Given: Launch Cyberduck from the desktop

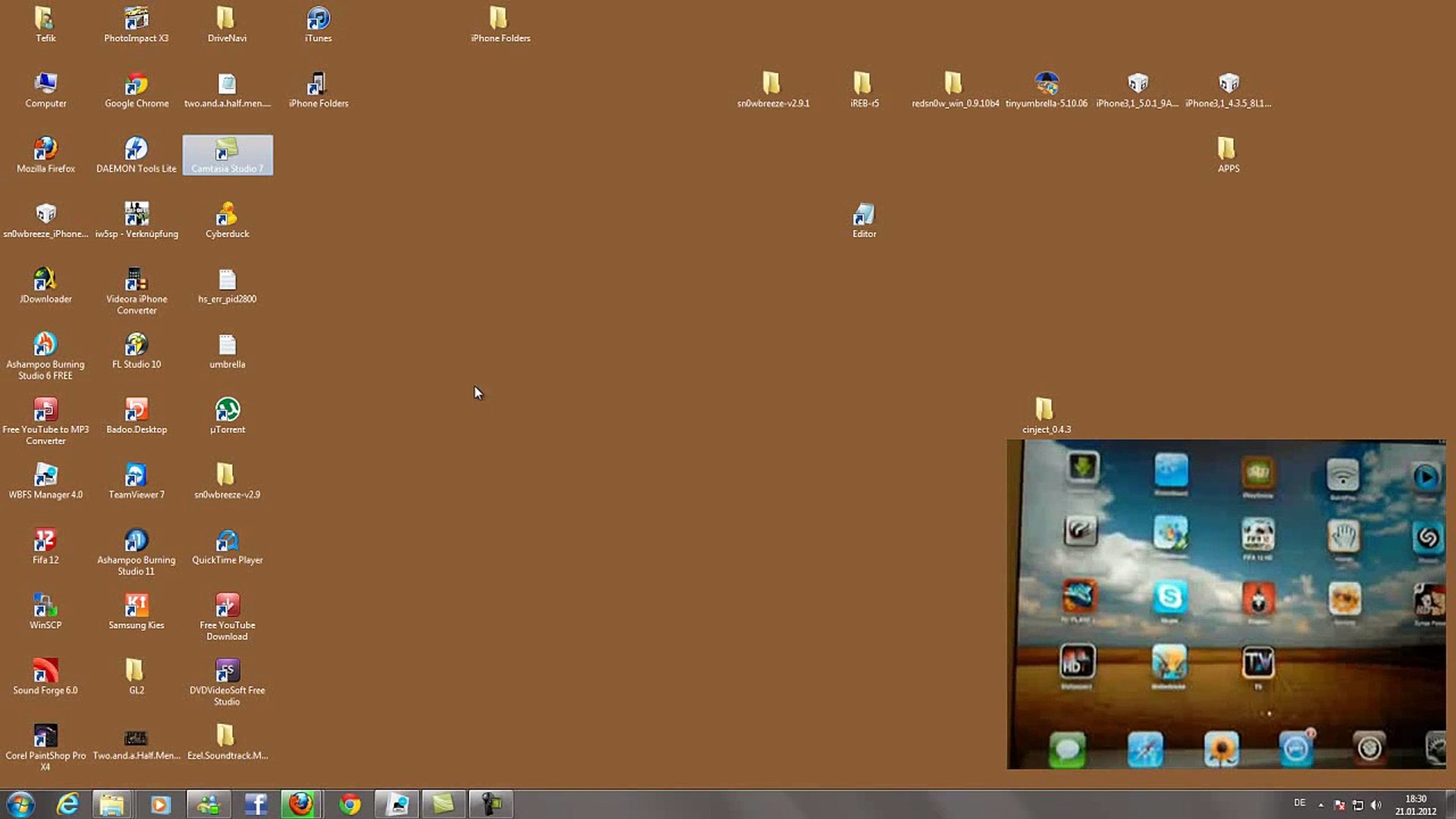Looking at the screenshot, I should point(227,221).
